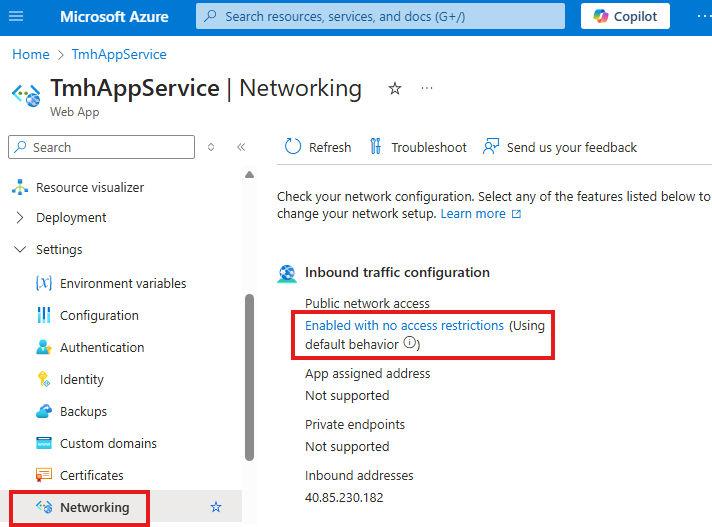Screen dimensions: 712x527
Task: Favorite the Networking page with the star
Action: (395, 88)
